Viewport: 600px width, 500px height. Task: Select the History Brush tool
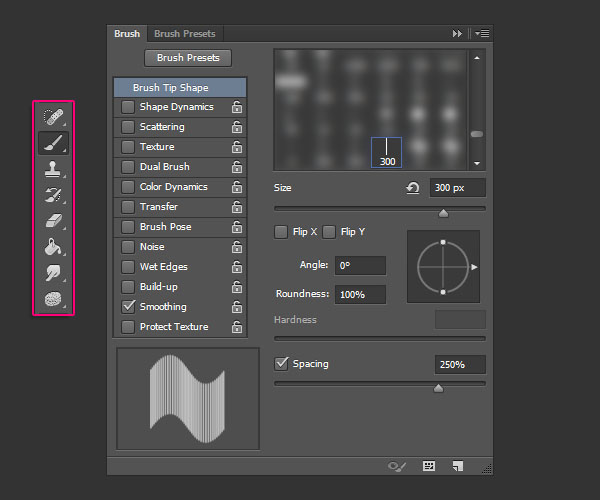coord(52,196)
